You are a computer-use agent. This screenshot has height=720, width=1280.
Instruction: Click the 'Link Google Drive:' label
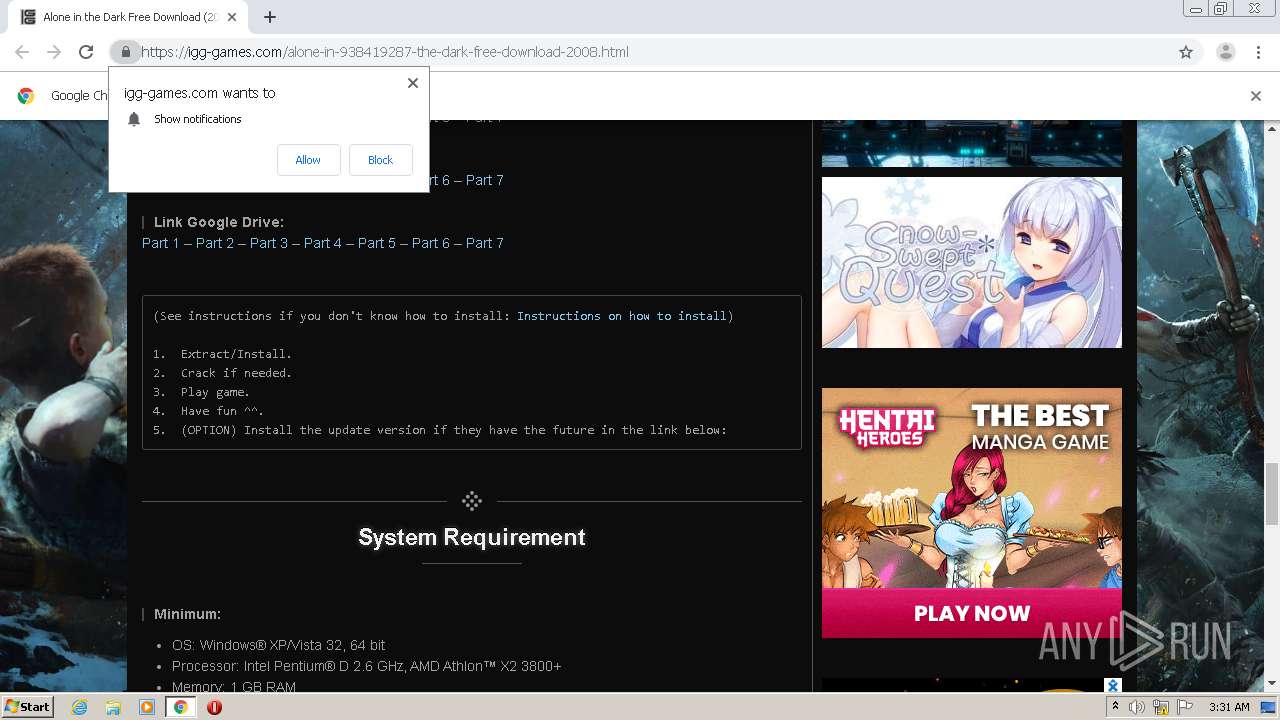pyautogui.click(x=219, y=222)
